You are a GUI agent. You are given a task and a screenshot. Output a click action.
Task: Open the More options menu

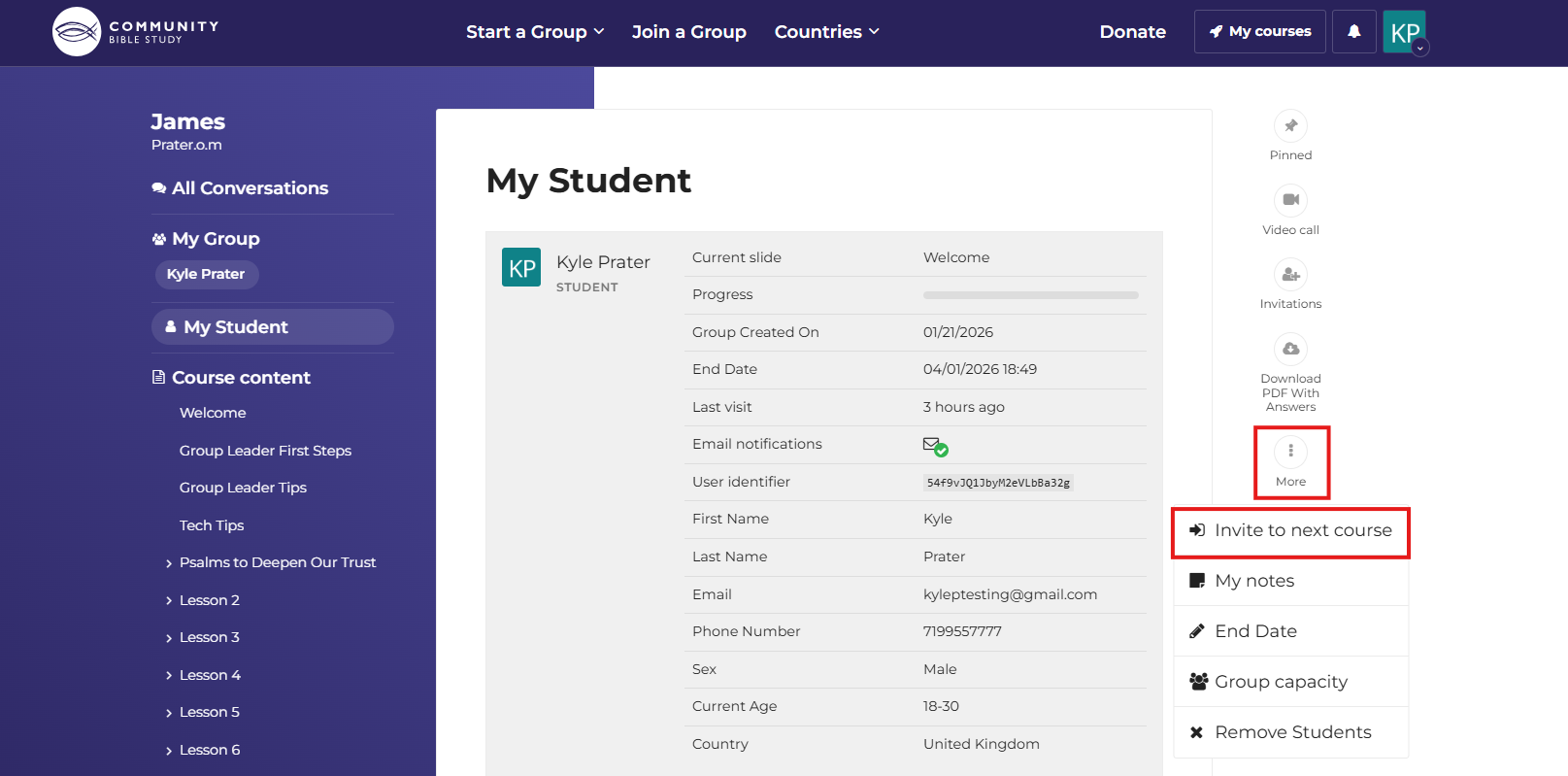[1290, 452]
